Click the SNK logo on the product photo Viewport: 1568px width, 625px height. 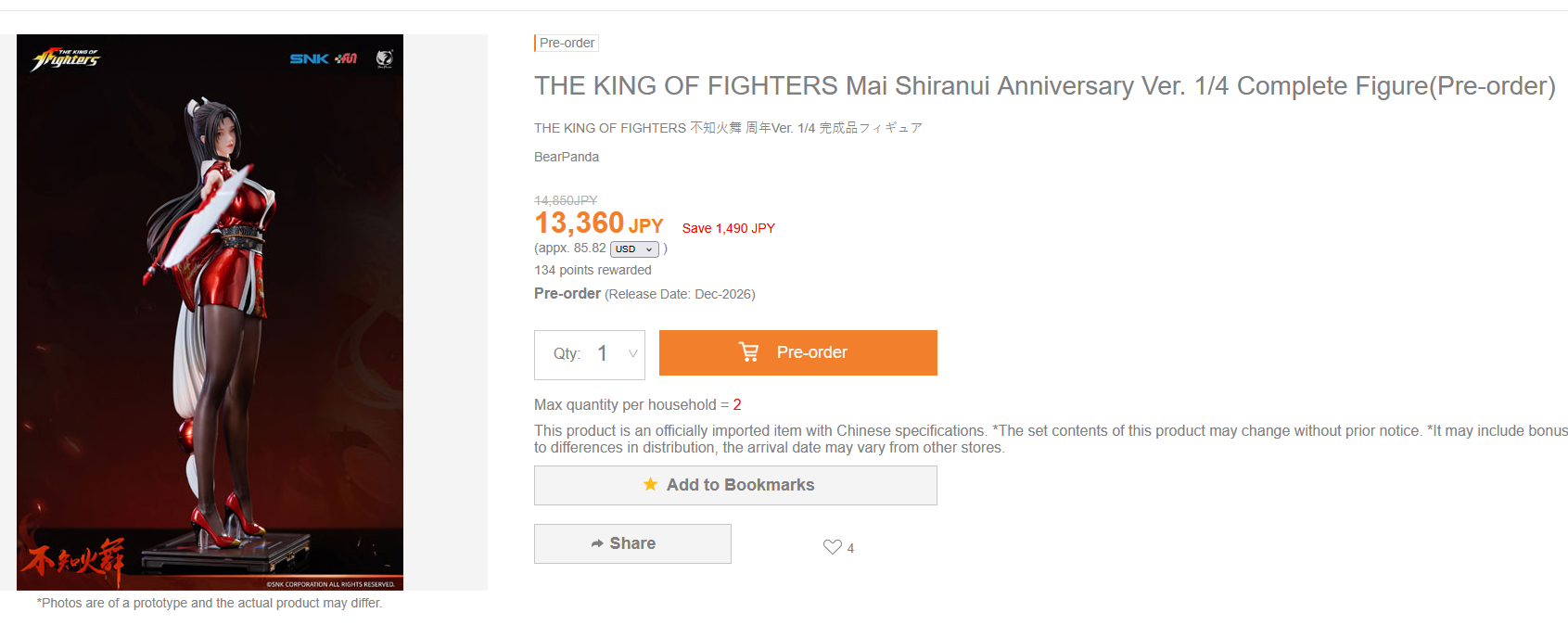click(x=310, y=58)
